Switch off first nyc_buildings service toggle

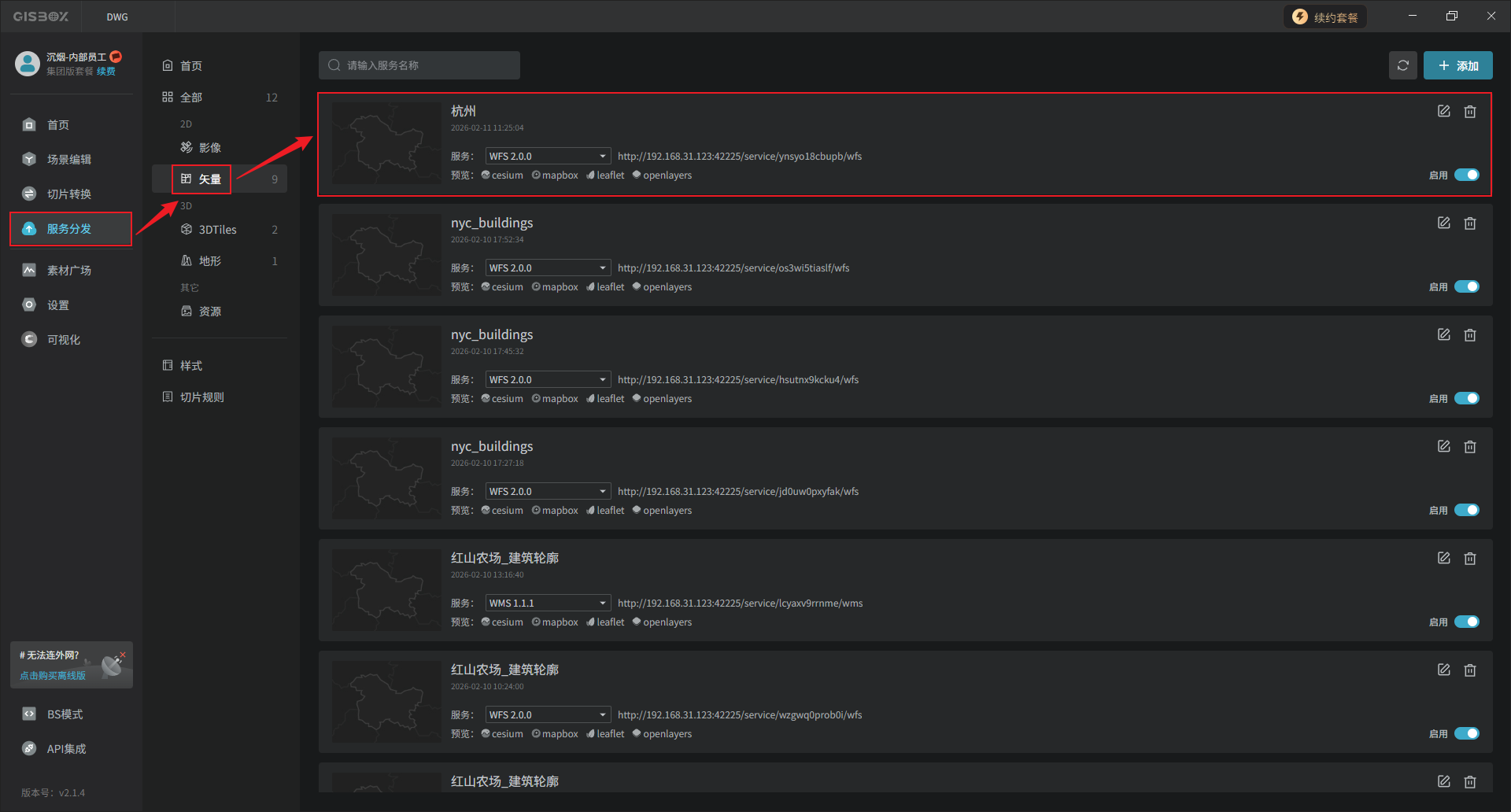click(1466, 286)
